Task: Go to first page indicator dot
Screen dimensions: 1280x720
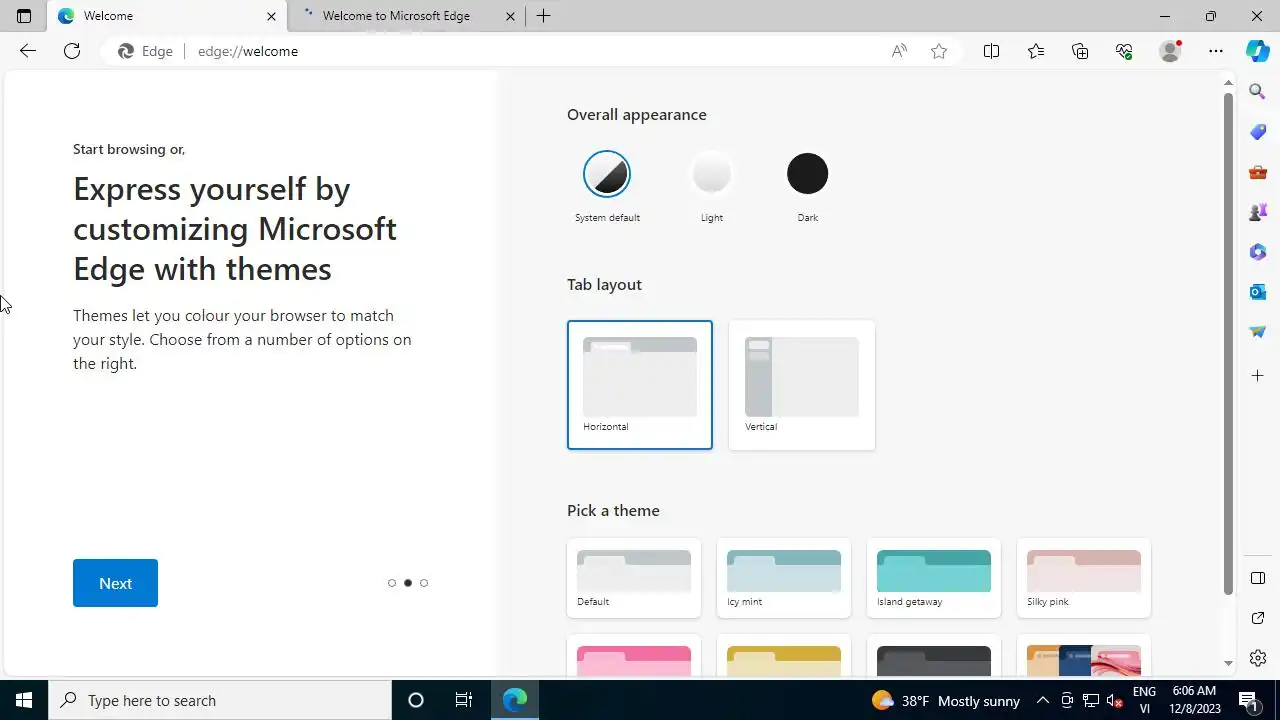Action: [392, 583]
